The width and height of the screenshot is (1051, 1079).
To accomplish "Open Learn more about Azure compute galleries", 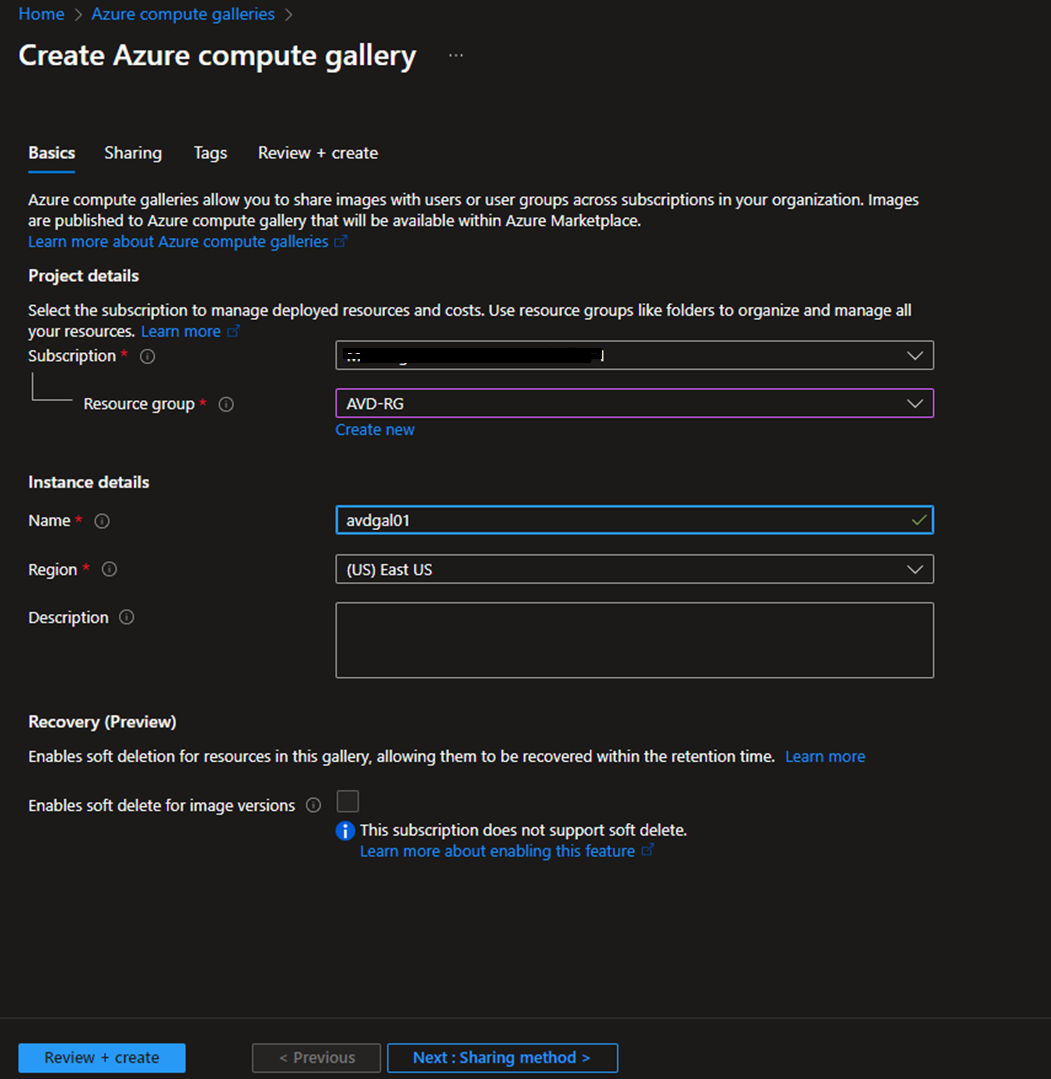I will tap(187, 242).
